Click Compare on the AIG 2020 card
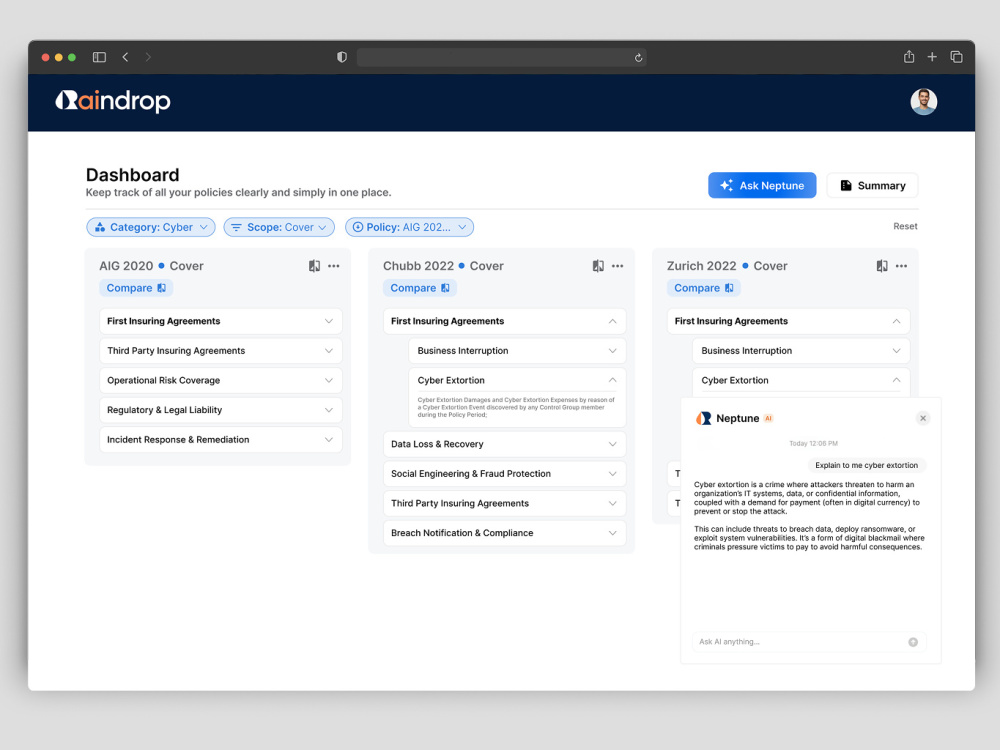The width and height of the screenshot is (1000, 750). pos(136,288)
